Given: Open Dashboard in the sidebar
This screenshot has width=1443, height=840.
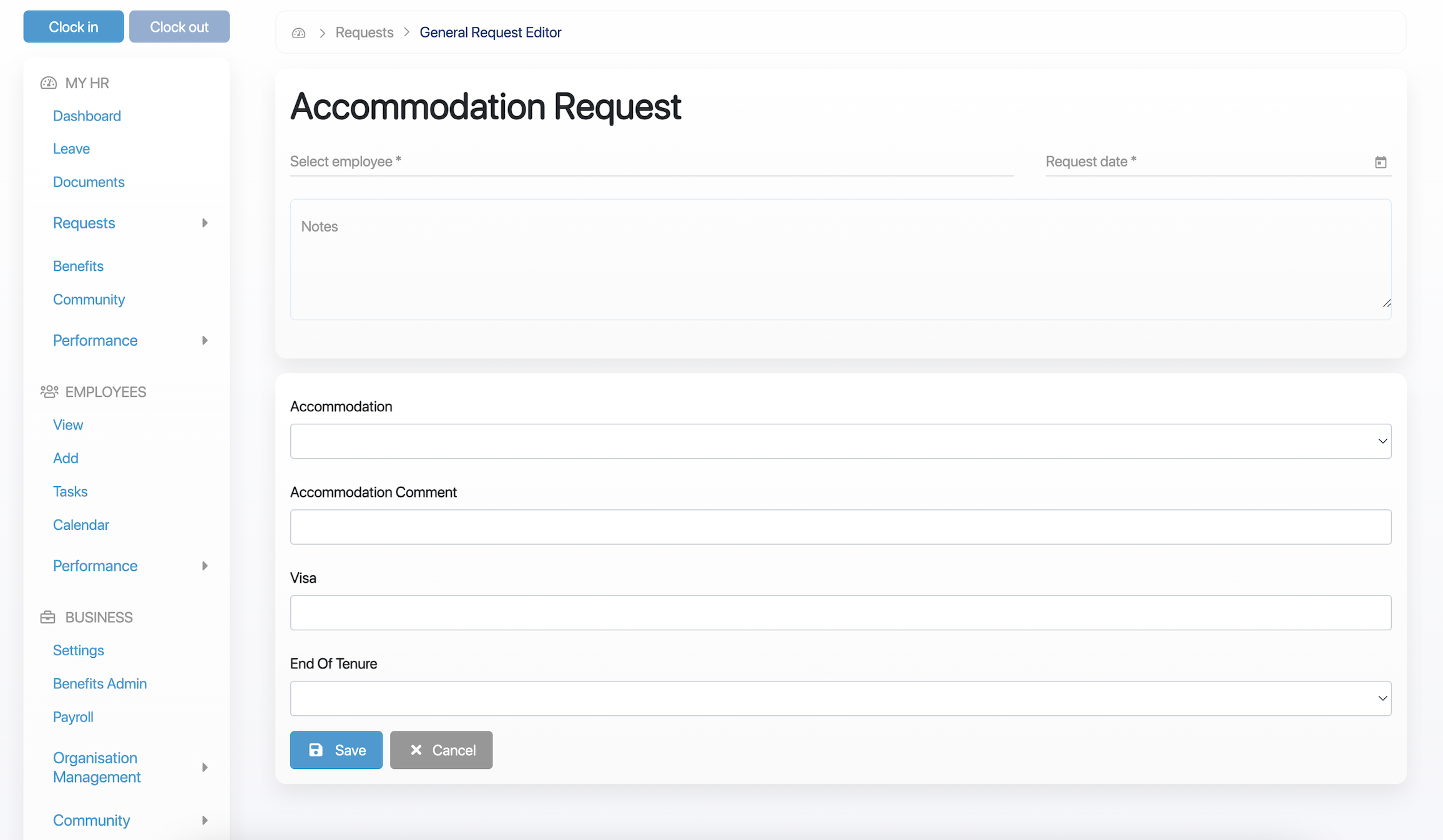Looking at the screenshot, I should click(x=87, y=116).
